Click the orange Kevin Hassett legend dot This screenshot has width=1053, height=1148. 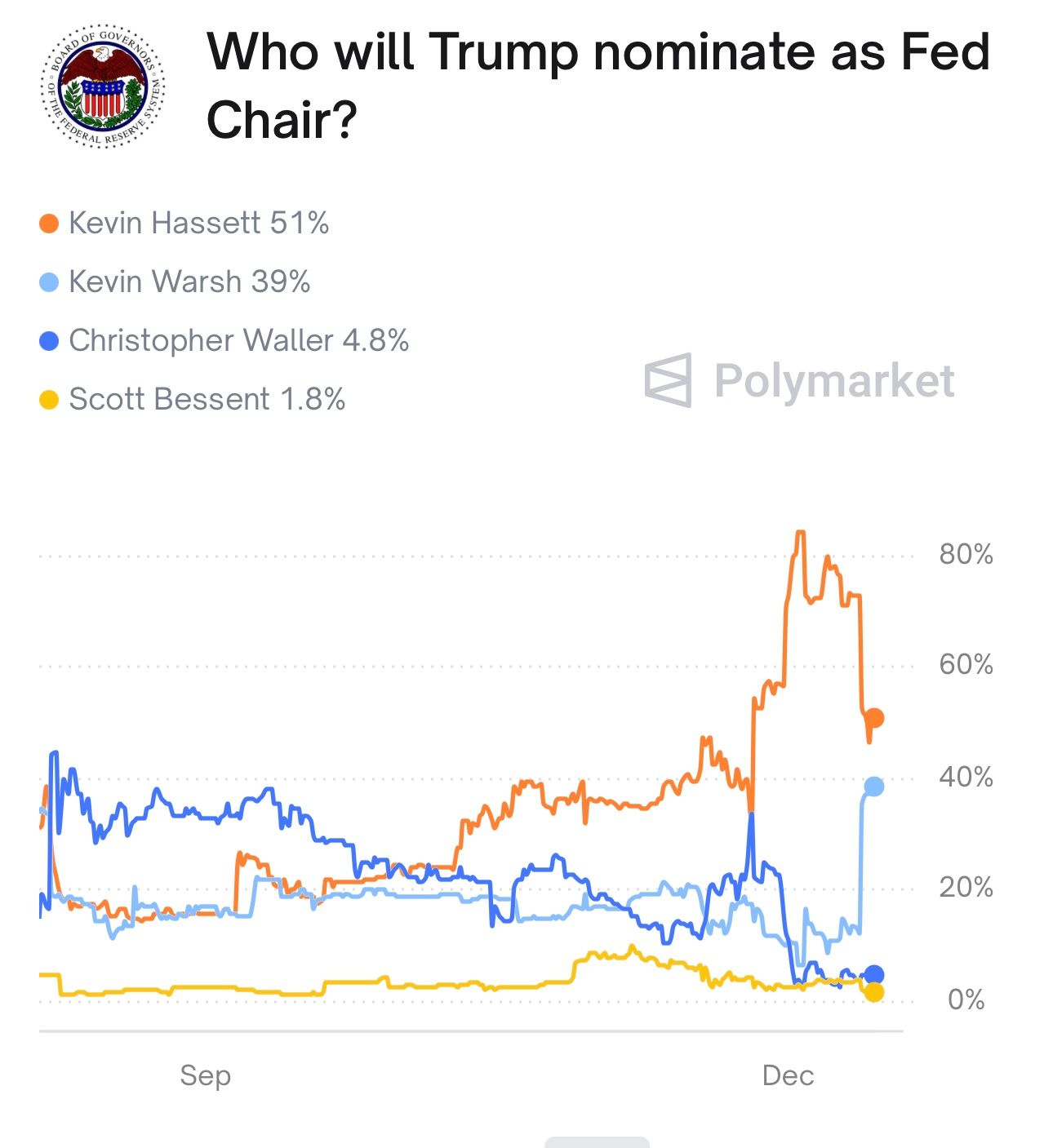pos(49,223)
